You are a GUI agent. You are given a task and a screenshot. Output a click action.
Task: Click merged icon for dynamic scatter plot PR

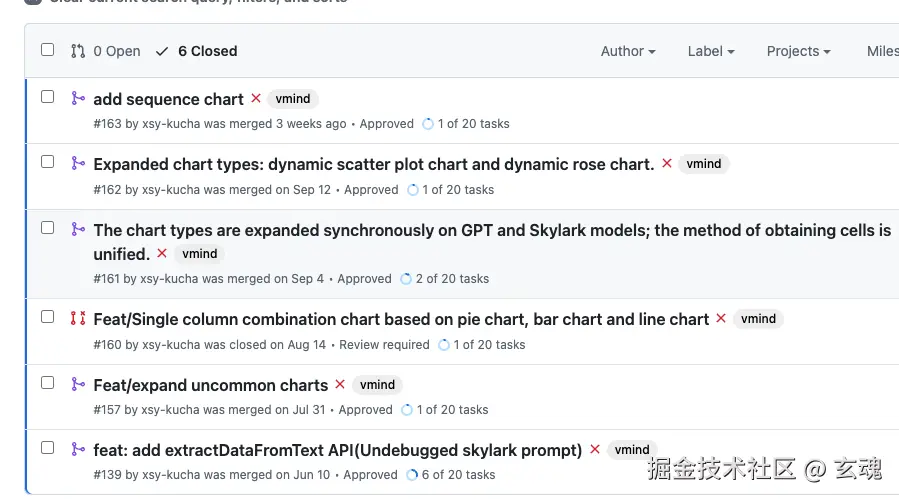[x=78, y=163]
